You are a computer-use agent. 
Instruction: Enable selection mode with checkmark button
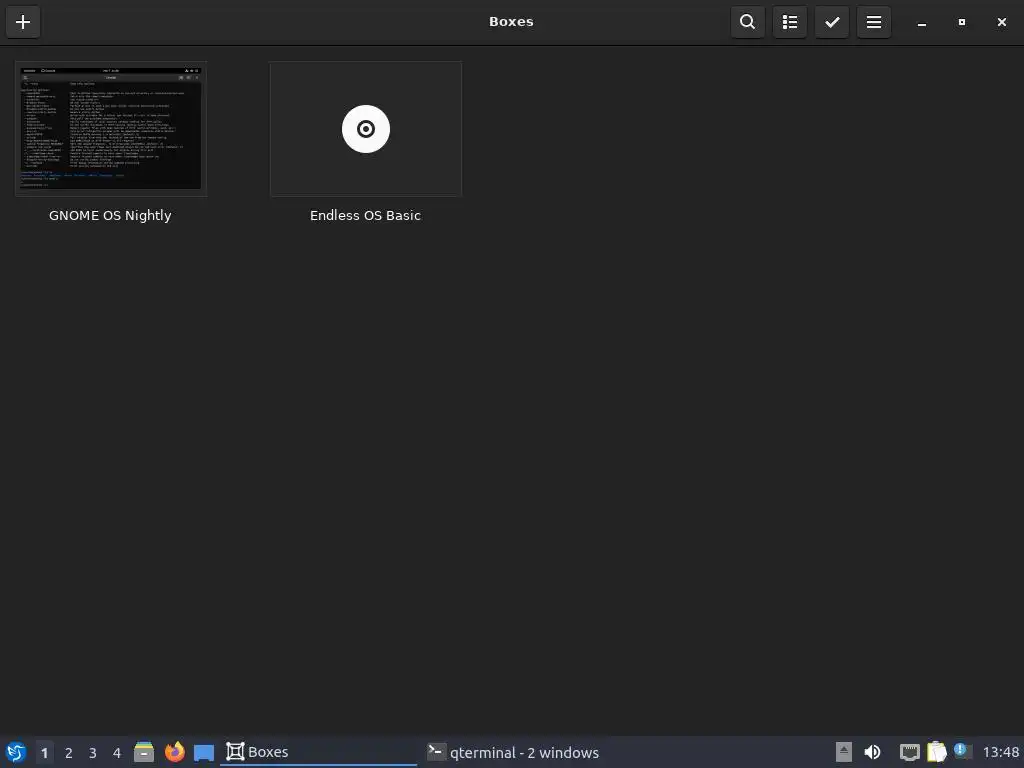tap(832, 22)
